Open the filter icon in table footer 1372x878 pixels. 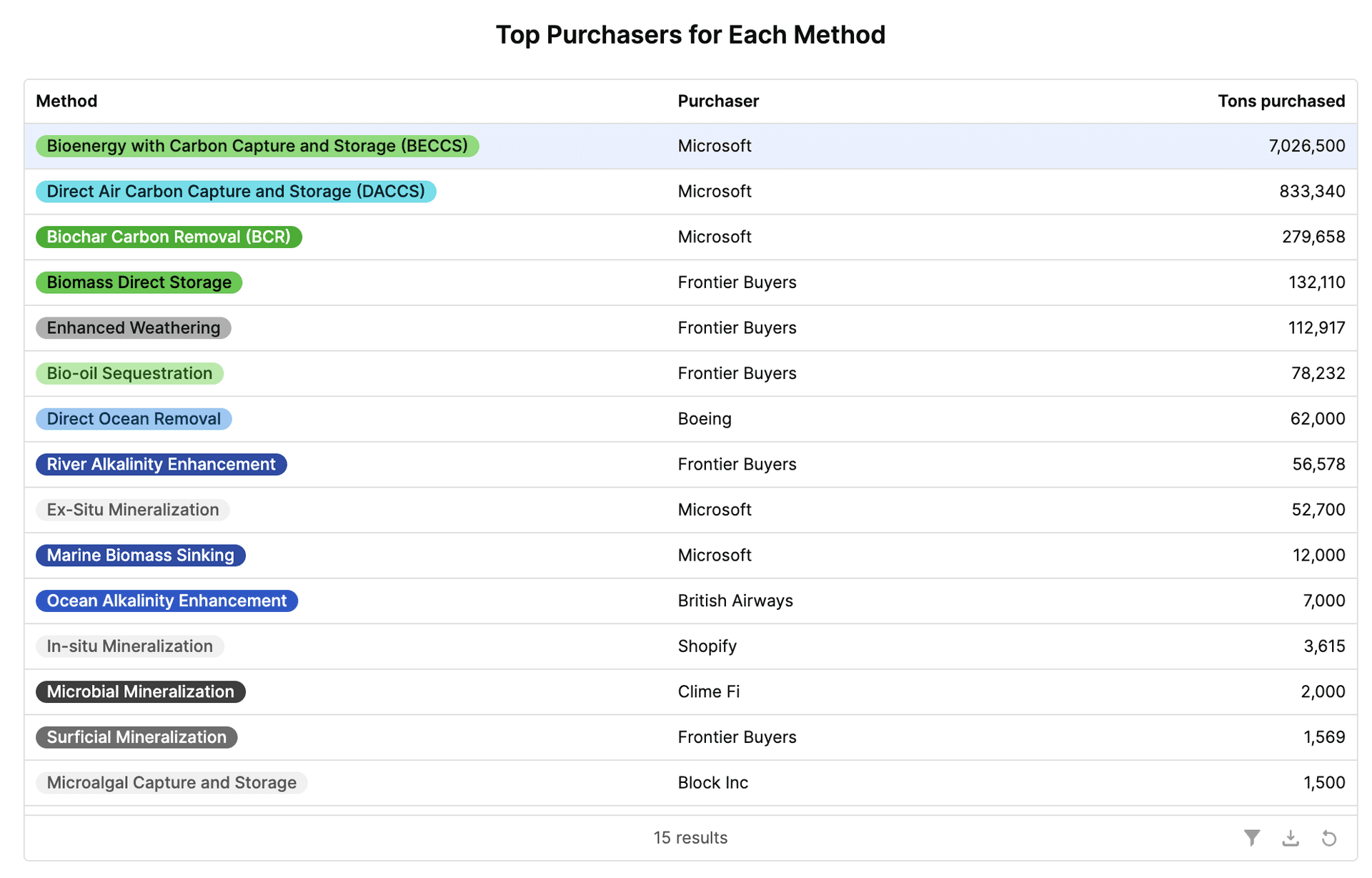point(1251,837)
